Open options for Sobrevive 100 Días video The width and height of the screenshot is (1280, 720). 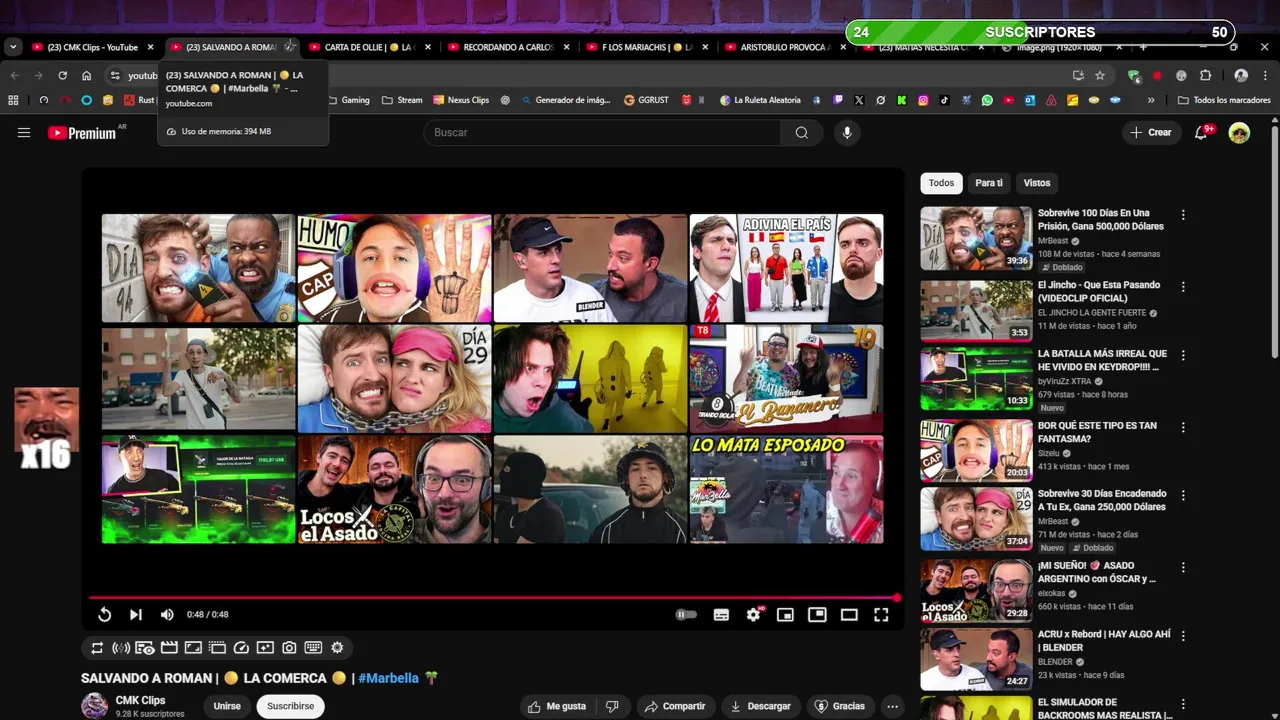coord(1183,215)
